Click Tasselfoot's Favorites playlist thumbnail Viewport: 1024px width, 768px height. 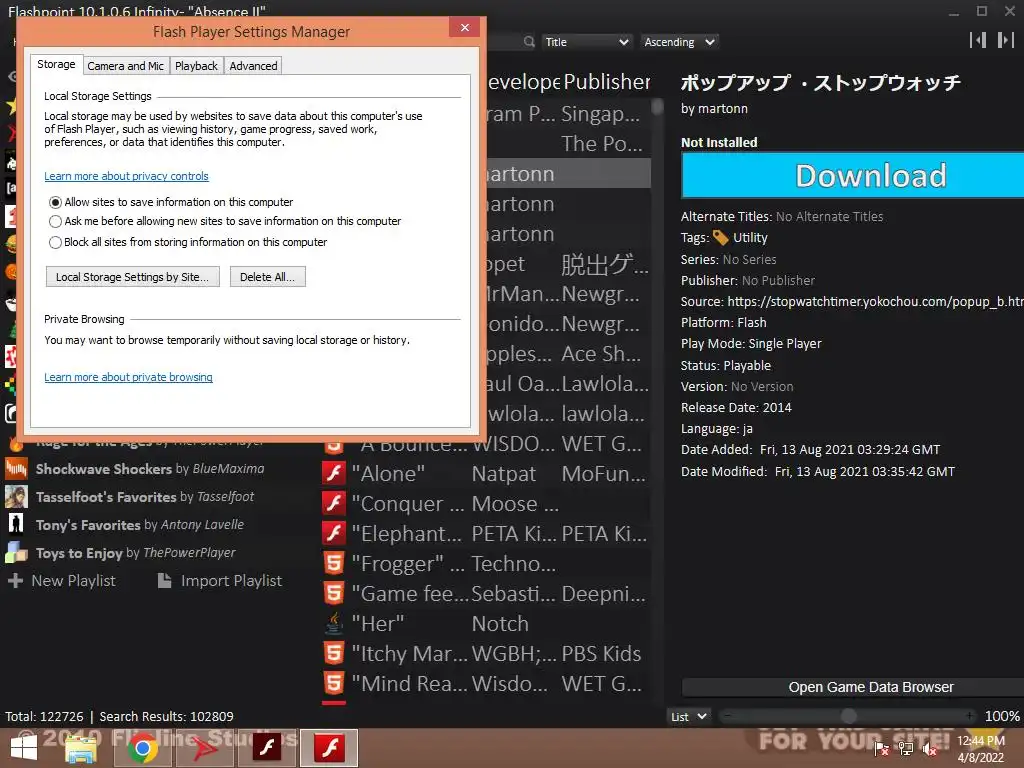click(16, 497)
